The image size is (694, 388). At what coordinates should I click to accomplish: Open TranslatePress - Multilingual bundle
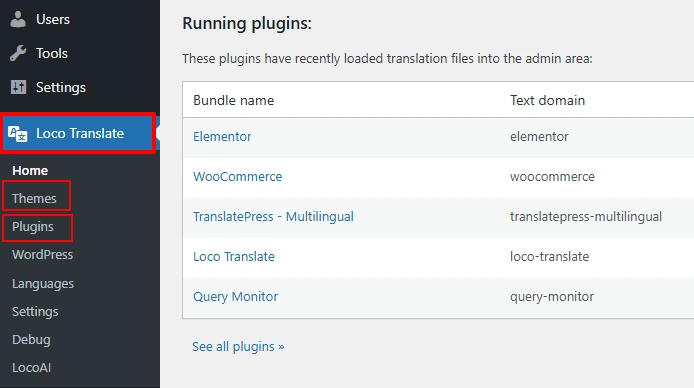coord(274,217)
